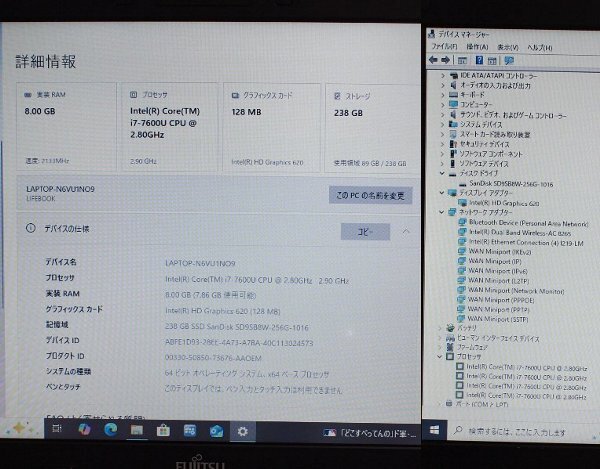Select WAN Miniport (Network Monitor)
This screenshot has height=469, width=600.
pyautogui.click(x=516, y=291)
